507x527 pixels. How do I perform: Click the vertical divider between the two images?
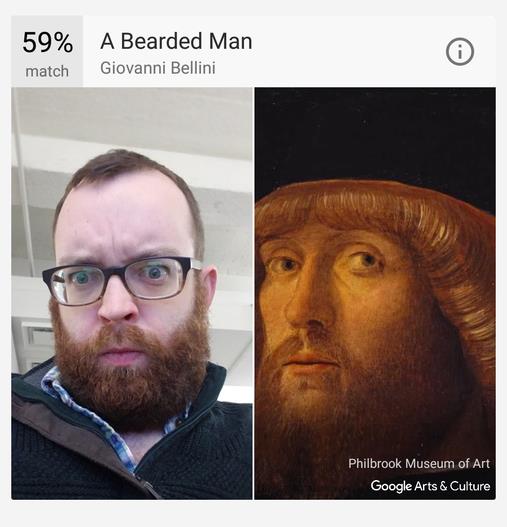tap(253, 293)
